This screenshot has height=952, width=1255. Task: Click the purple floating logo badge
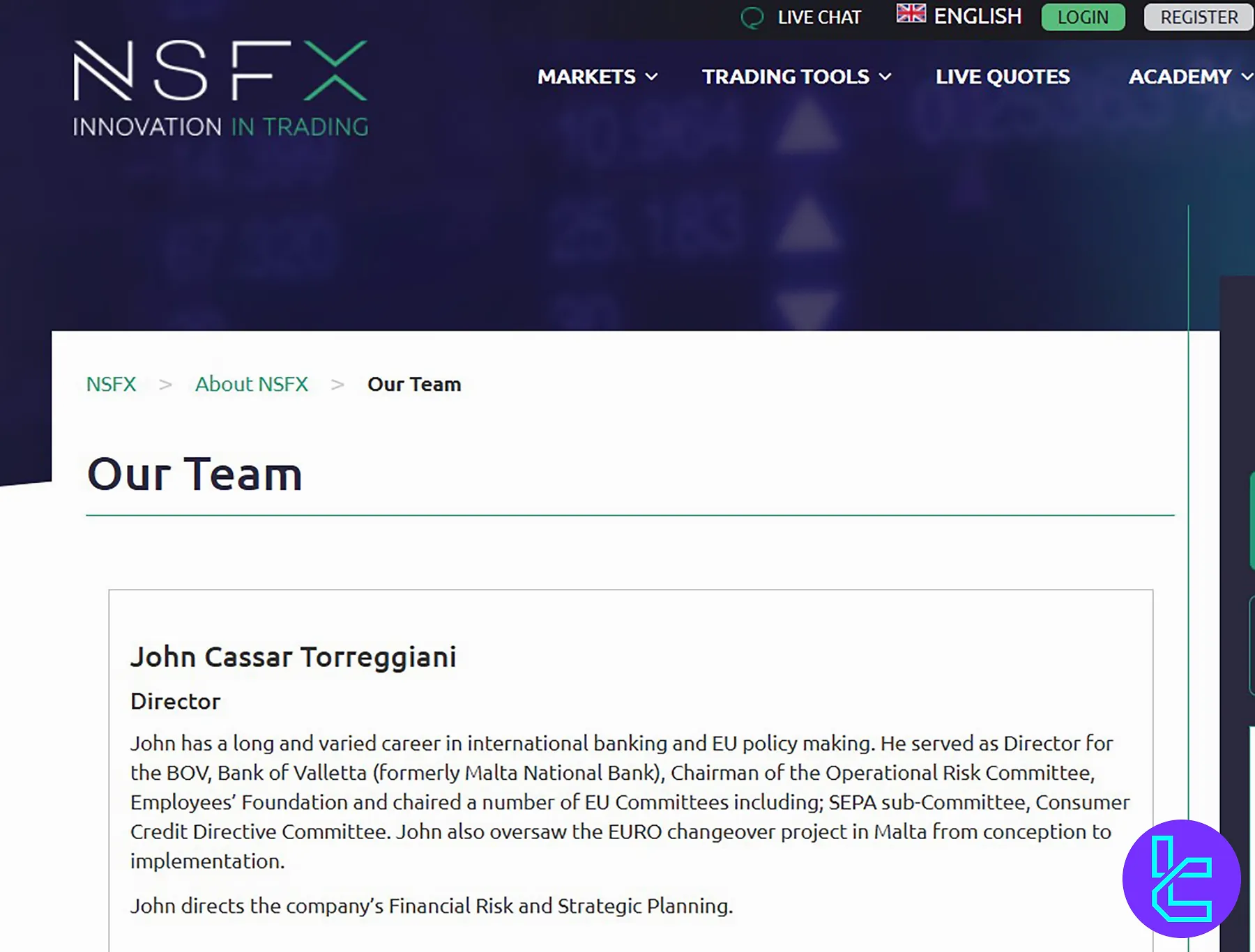1181,878
